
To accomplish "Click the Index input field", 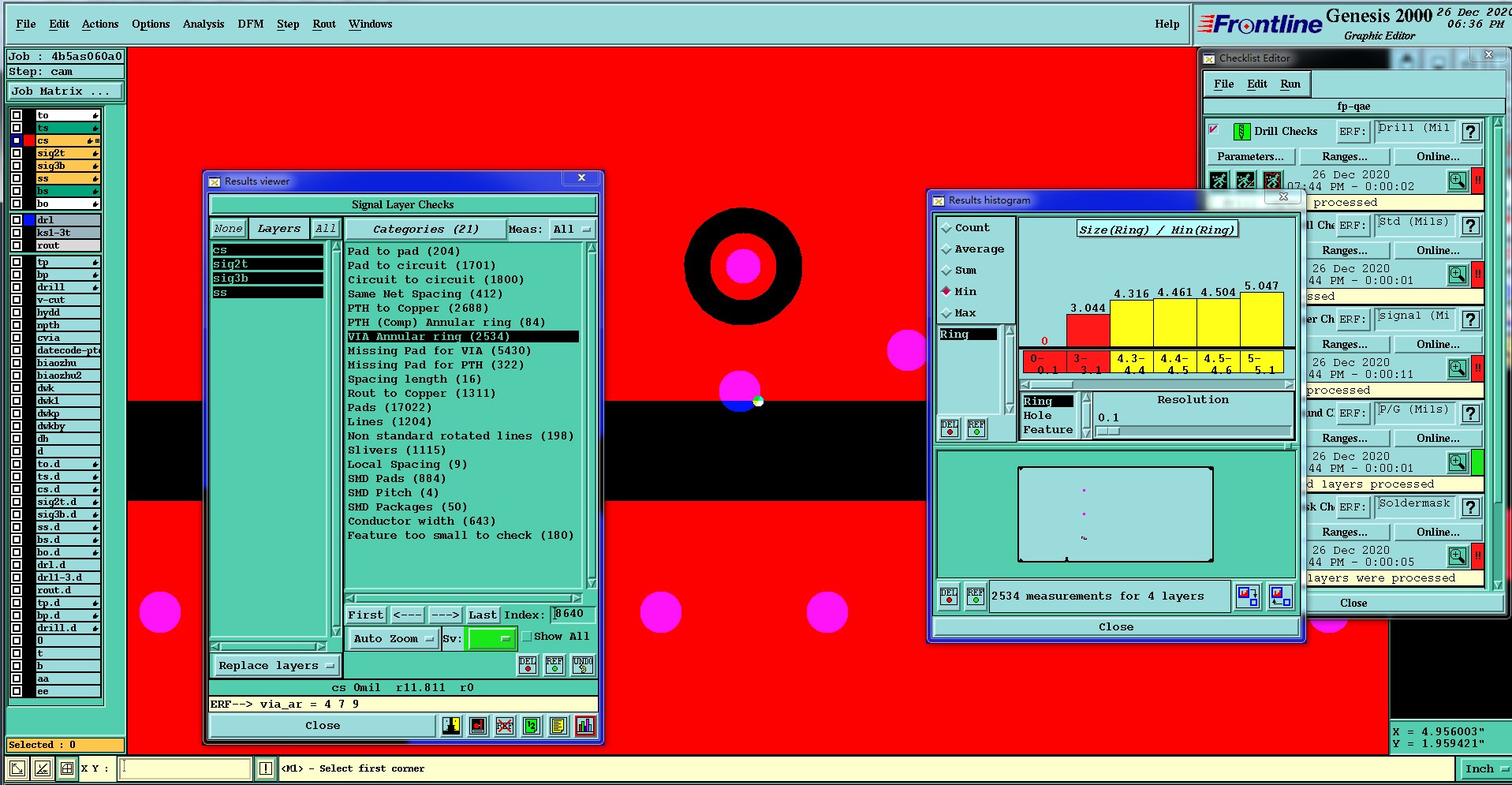I will pos(573,615).
